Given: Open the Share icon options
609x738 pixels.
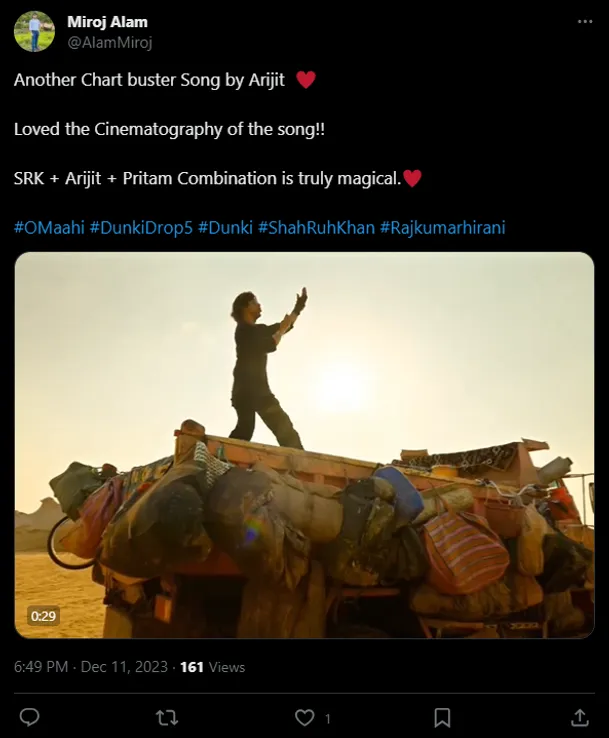Looking at the screenshot, I should click(x=579, y=717).
